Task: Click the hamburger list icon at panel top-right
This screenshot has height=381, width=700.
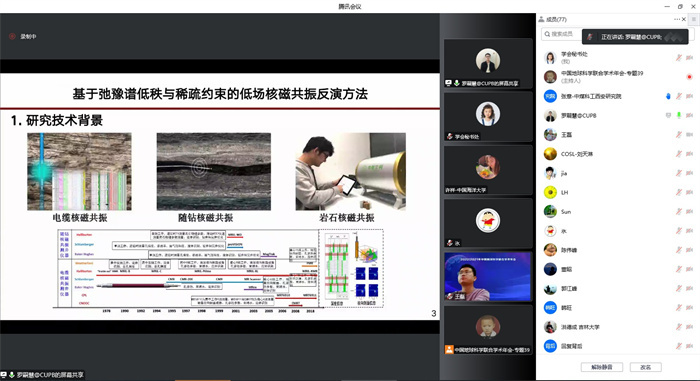Action: (x=694, y=19)
